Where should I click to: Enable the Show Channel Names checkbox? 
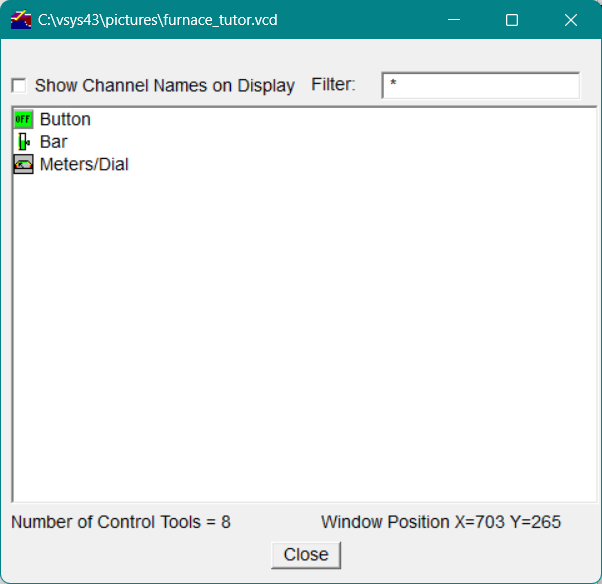coord(19,86)
